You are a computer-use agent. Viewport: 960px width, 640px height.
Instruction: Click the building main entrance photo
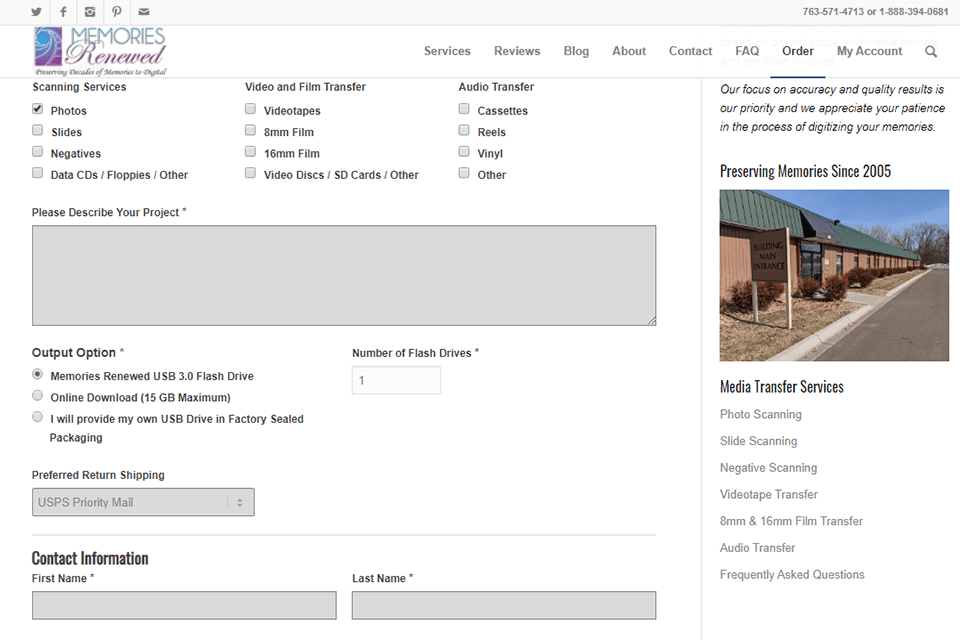tap(834, 276)
